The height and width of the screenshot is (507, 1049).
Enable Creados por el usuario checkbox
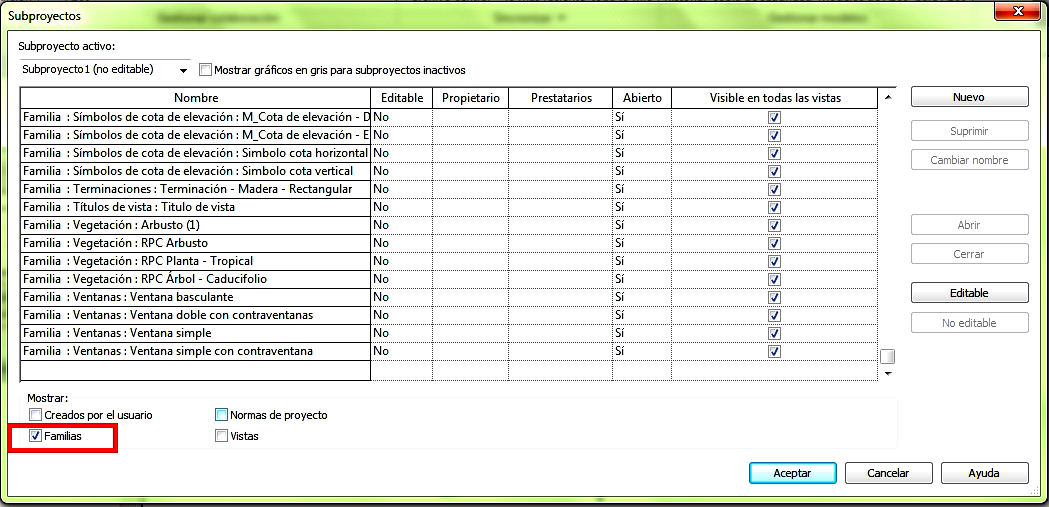36,415
